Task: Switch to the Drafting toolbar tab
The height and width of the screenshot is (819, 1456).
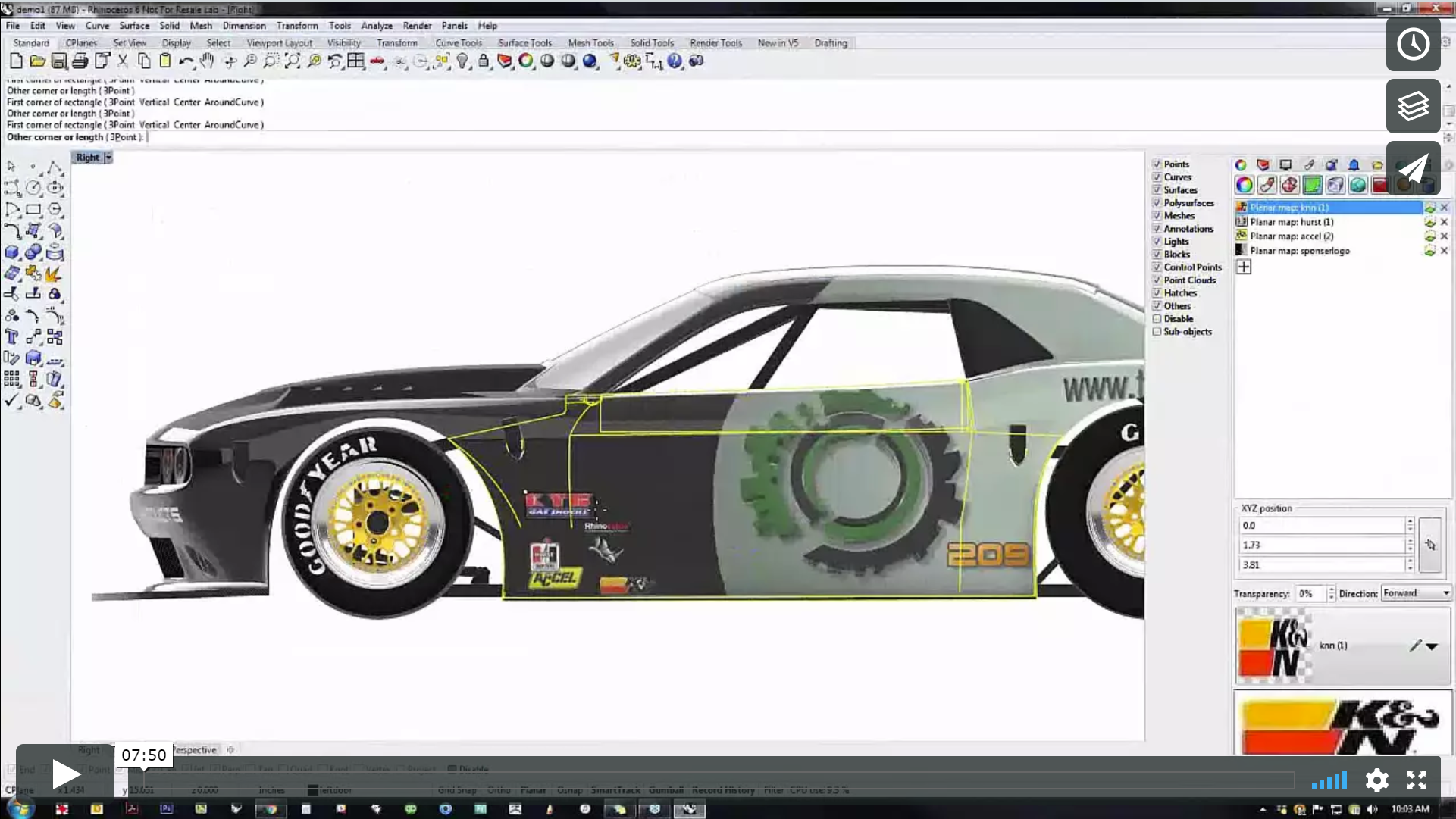Action: coord(831,43)
